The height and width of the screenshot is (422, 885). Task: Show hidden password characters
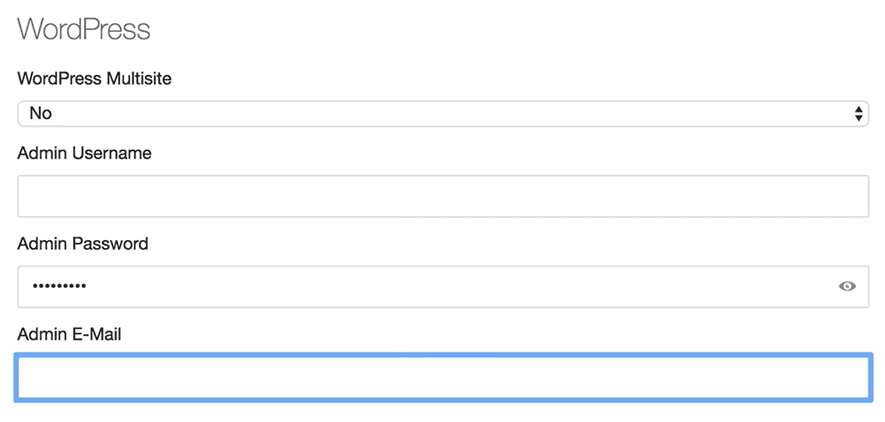[x=847, y=287]
